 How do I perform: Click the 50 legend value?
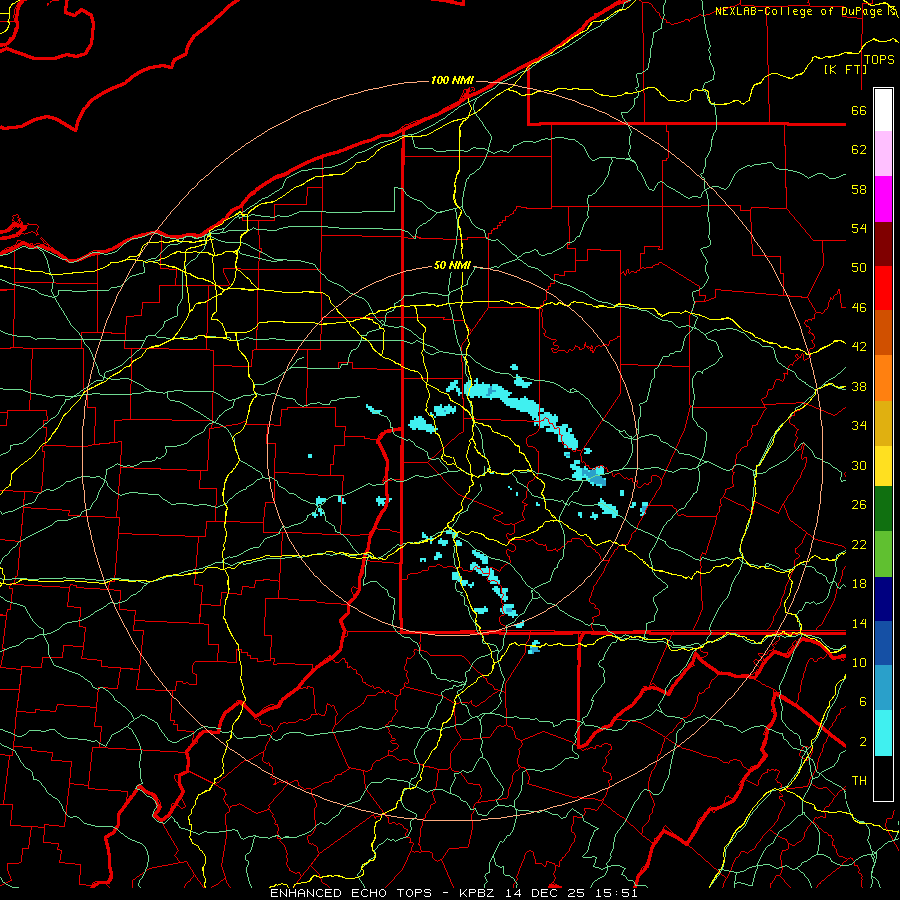859,268
